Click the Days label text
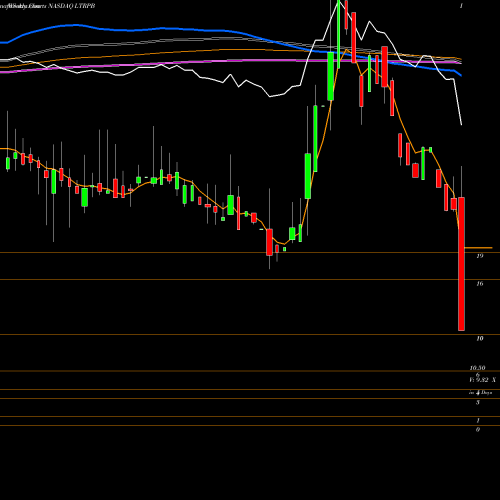 (x=486, y=393)
